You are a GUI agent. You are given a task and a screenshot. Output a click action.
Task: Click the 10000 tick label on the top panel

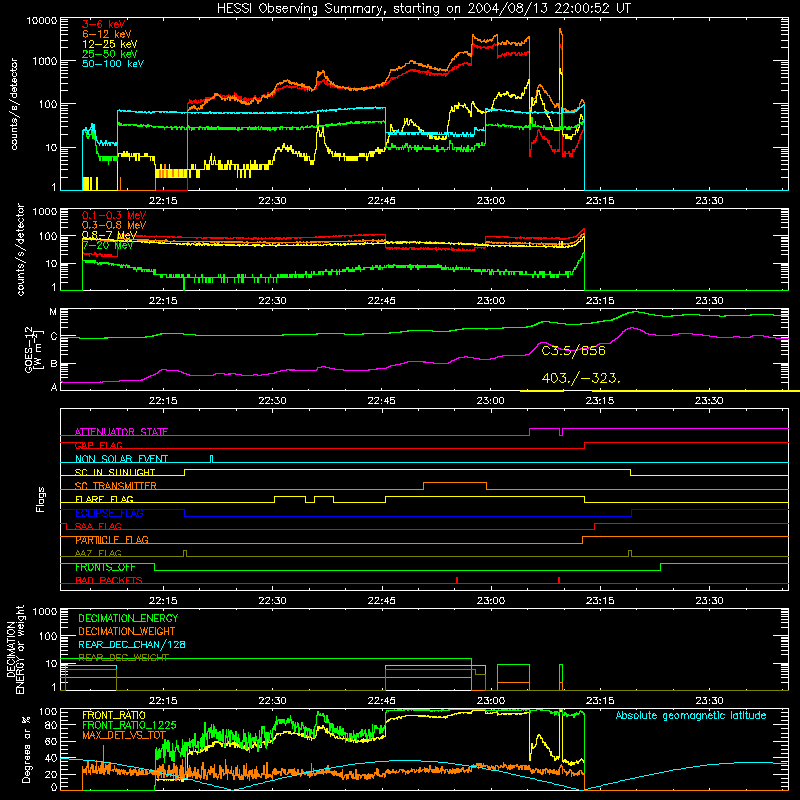(x=42, y=20)
